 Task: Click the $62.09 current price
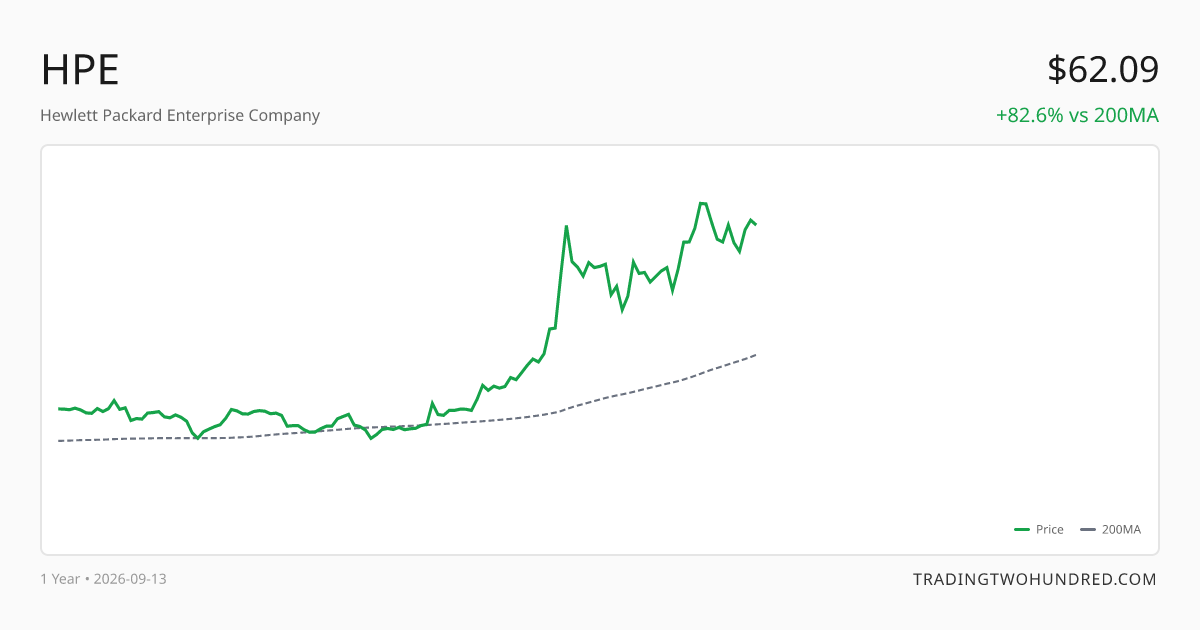(x=1103, y=70)
